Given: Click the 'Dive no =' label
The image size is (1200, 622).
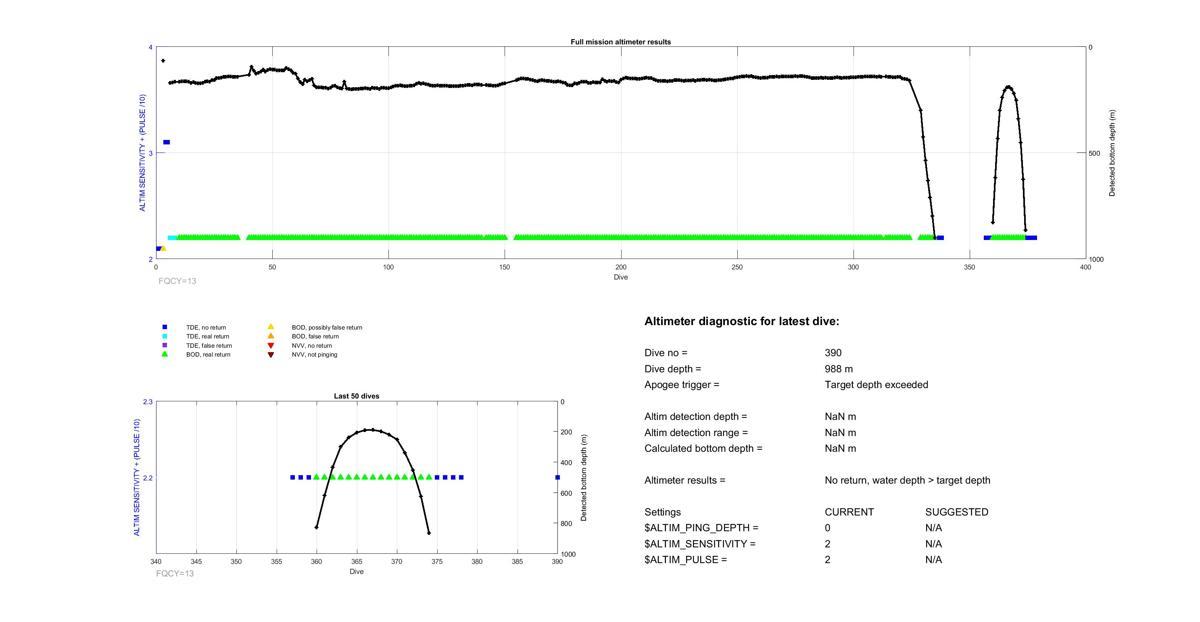Looking at the screenshot, I should (x=666, y=353).
